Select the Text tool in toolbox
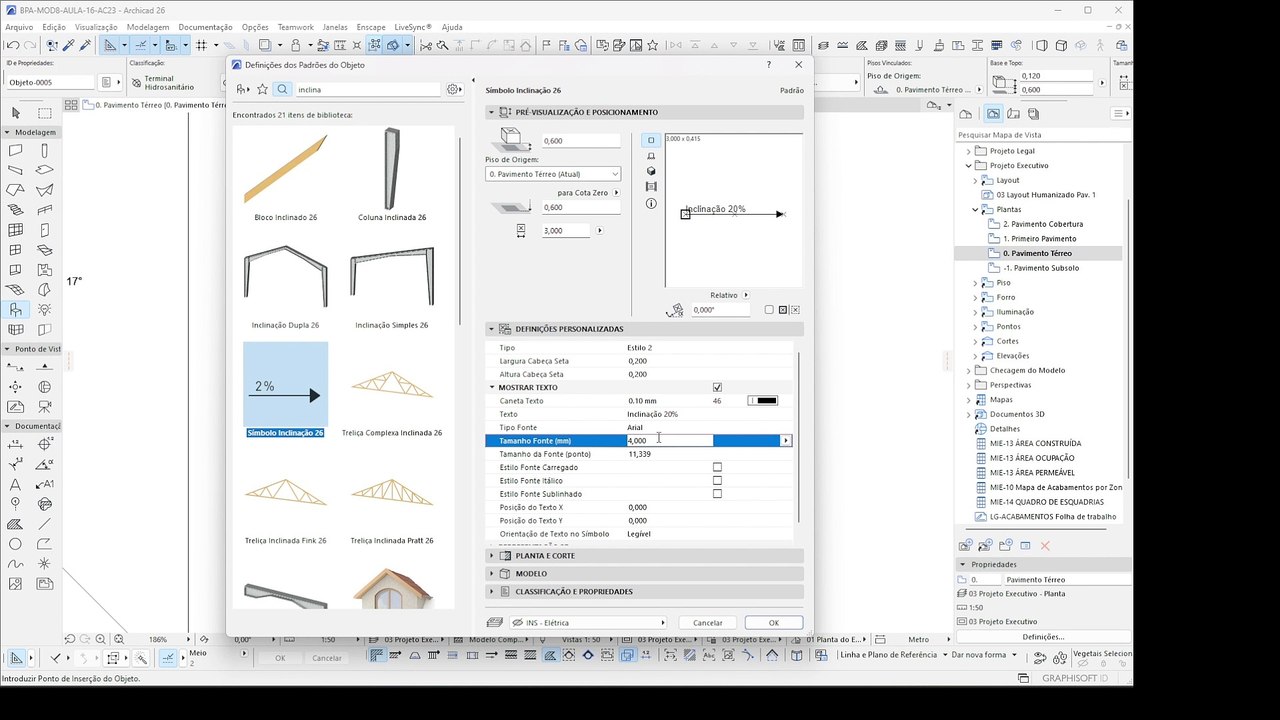 click(15, 484)
